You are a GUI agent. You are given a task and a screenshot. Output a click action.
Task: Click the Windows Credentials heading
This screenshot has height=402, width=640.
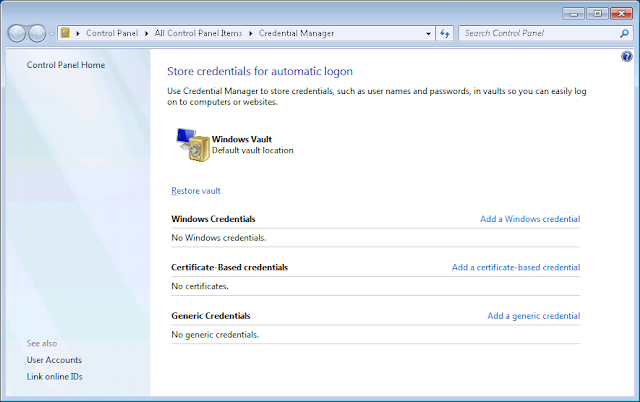click(213, 219)
